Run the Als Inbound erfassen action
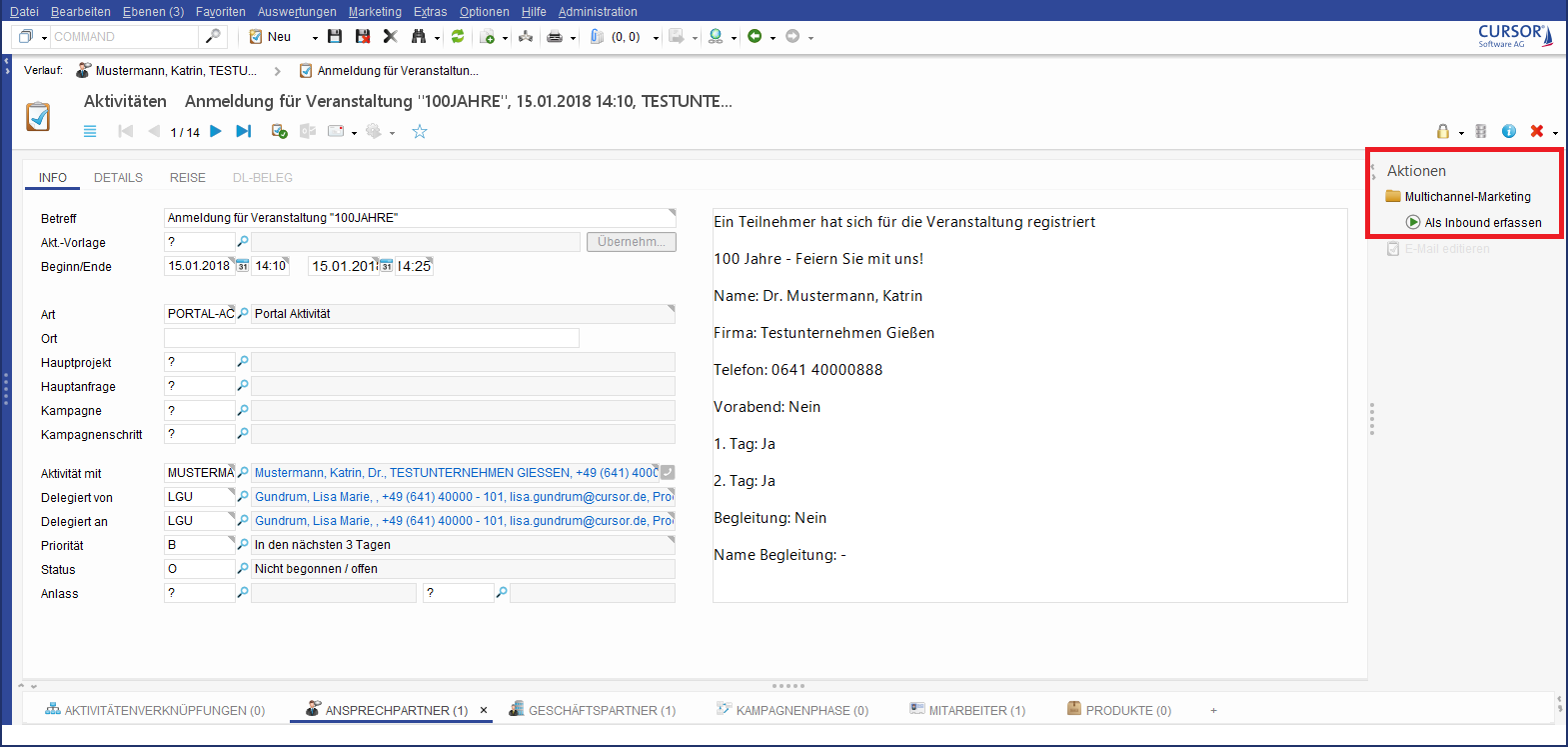1568x747 pixels. pos(1482,223)
